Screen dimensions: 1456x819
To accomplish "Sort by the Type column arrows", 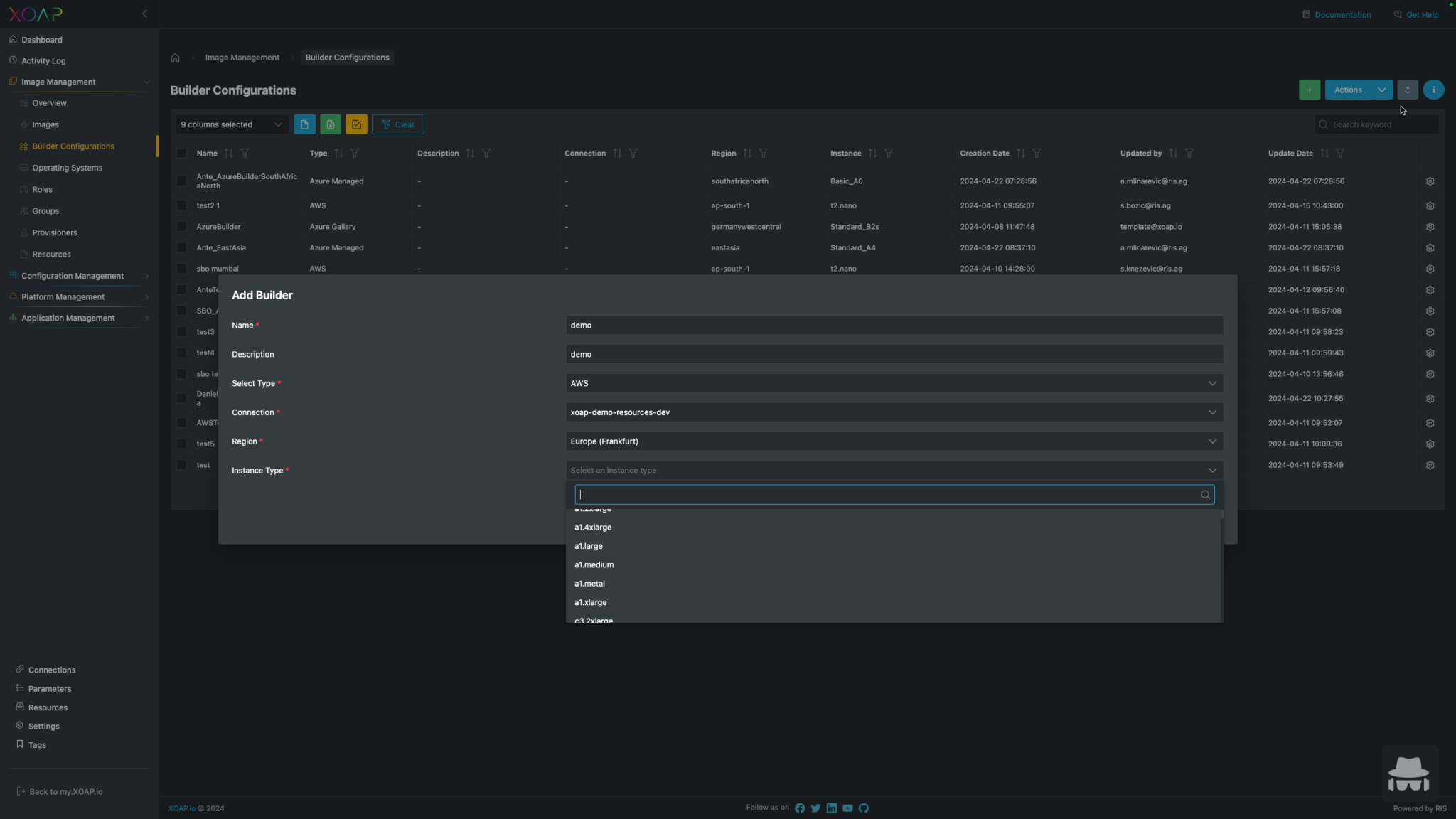I will tap(338, 154).
